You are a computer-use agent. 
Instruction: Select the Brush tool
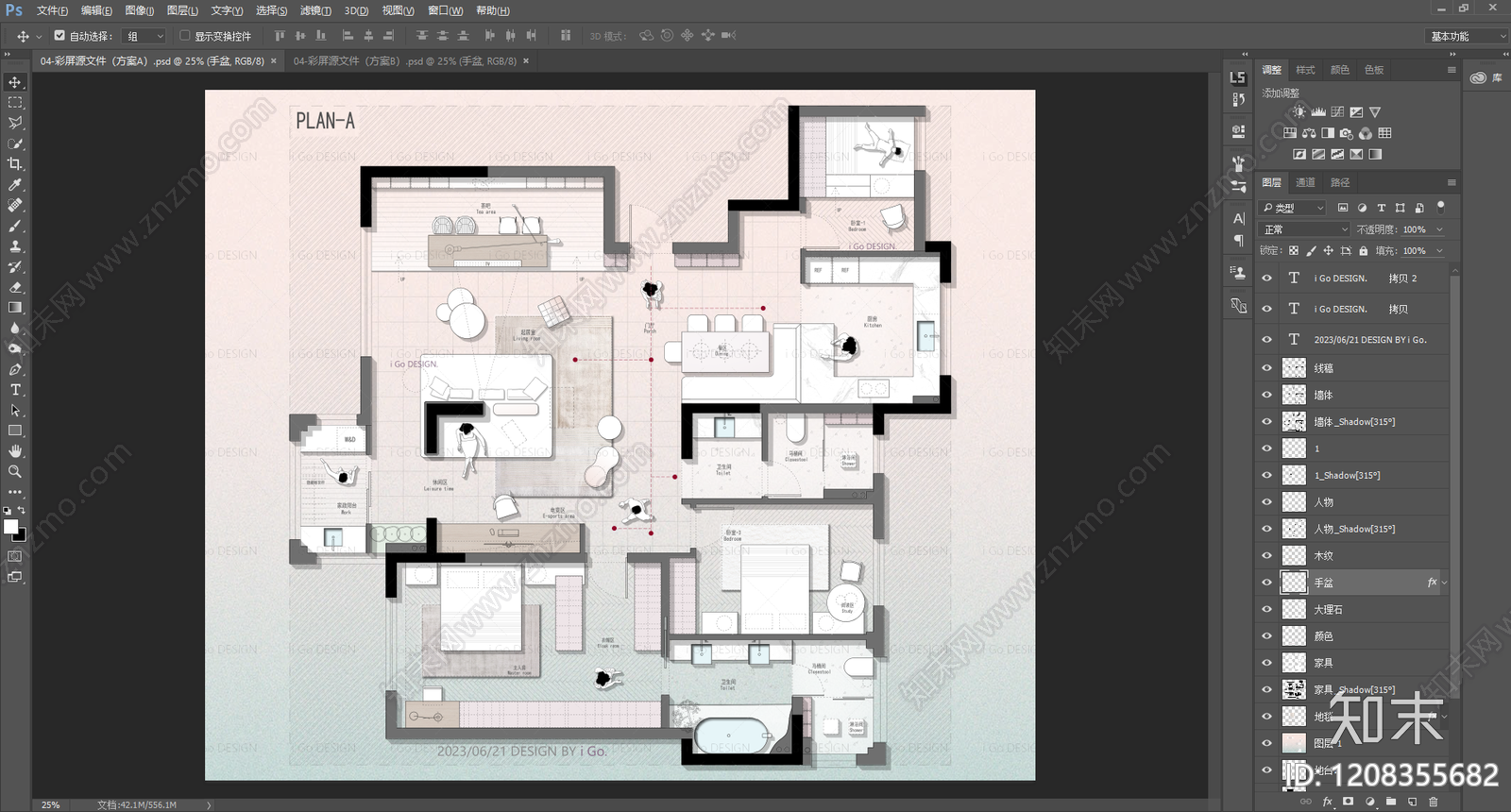click(x=15, y=226)
